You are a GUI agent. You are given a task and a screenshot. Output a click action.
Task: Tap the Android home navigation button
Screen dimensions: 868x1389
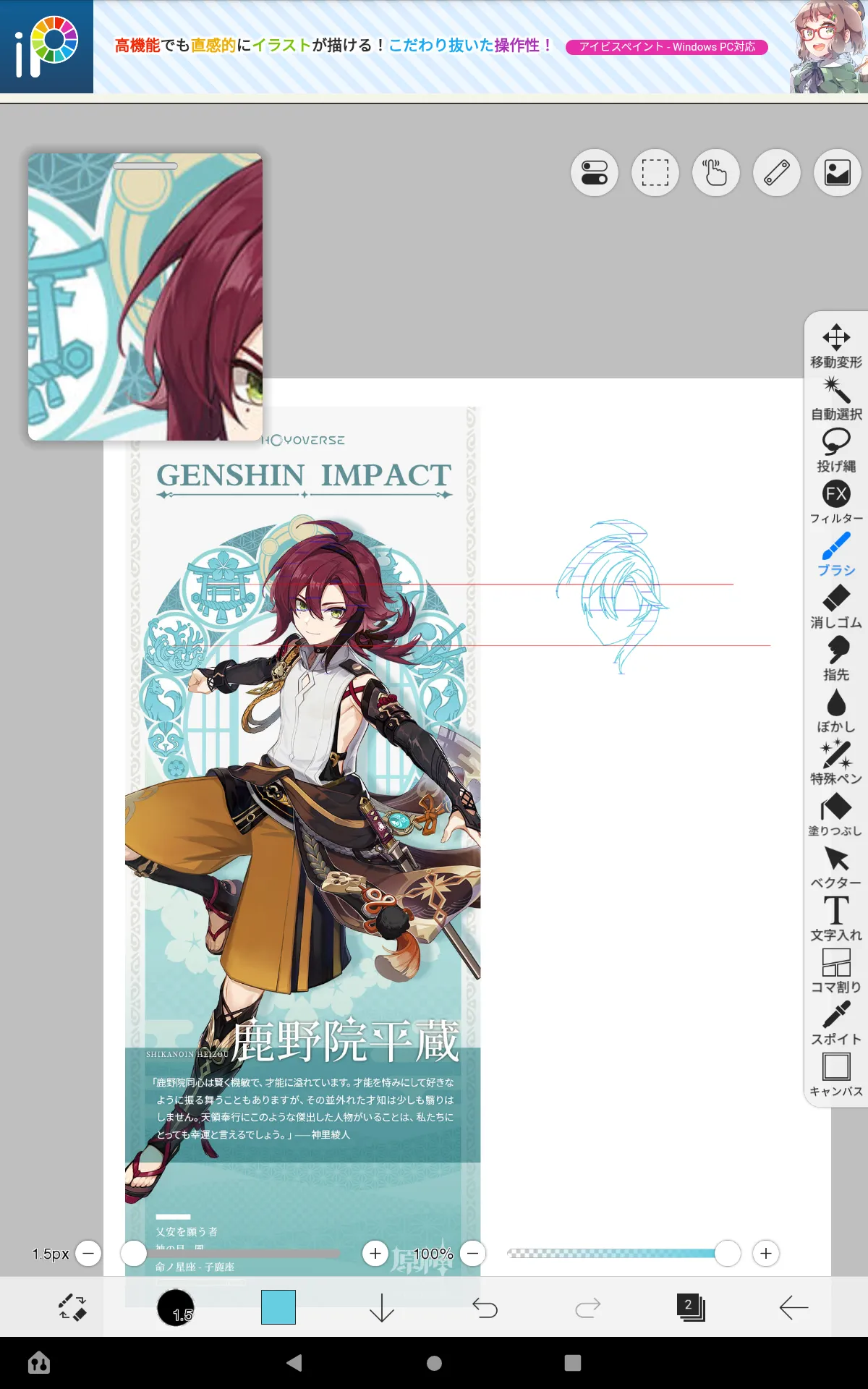point(434,1363)
